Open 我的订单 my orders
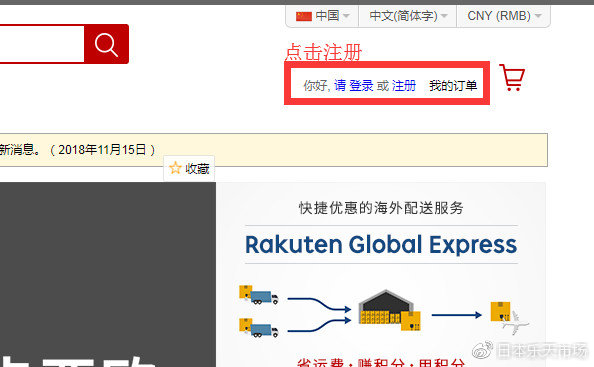The width and height of the screenshot is (594, 367). 453,86
